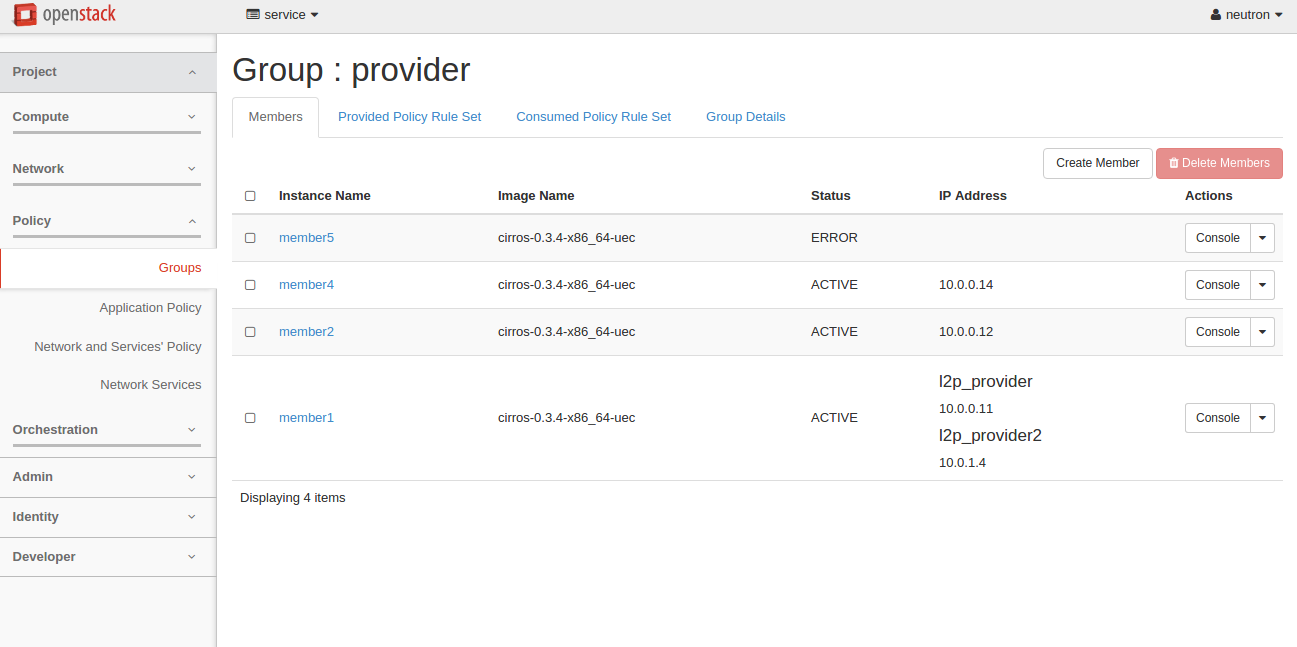The height and width of the screenshot is (647, 1297).
Task: Click the IP address 10.0.0.12
Action: (966, 332)
